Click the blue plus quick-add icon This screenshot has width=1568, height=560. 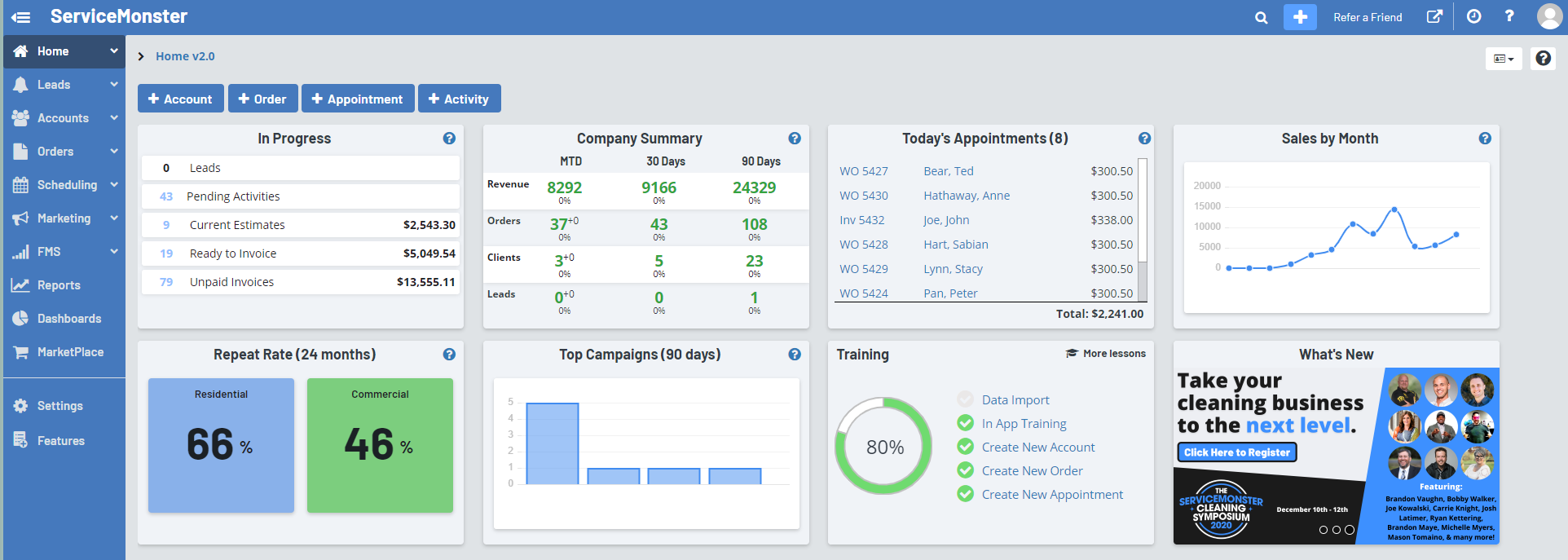click(x=1300, y=17)
